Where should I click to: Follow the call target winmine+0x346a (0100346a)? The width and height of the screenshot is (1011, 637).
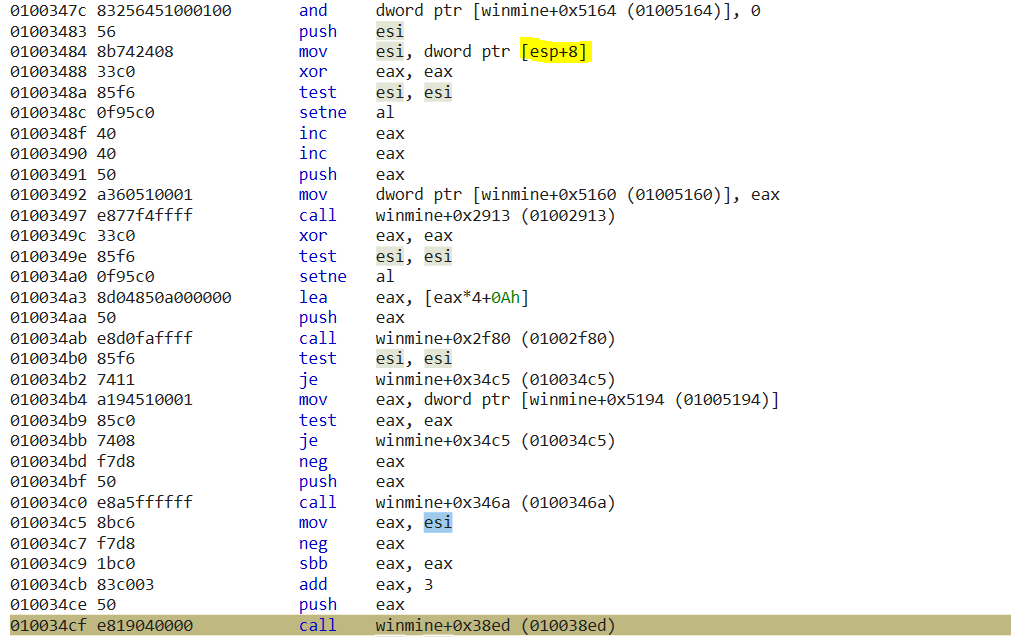tap(495, 502)
